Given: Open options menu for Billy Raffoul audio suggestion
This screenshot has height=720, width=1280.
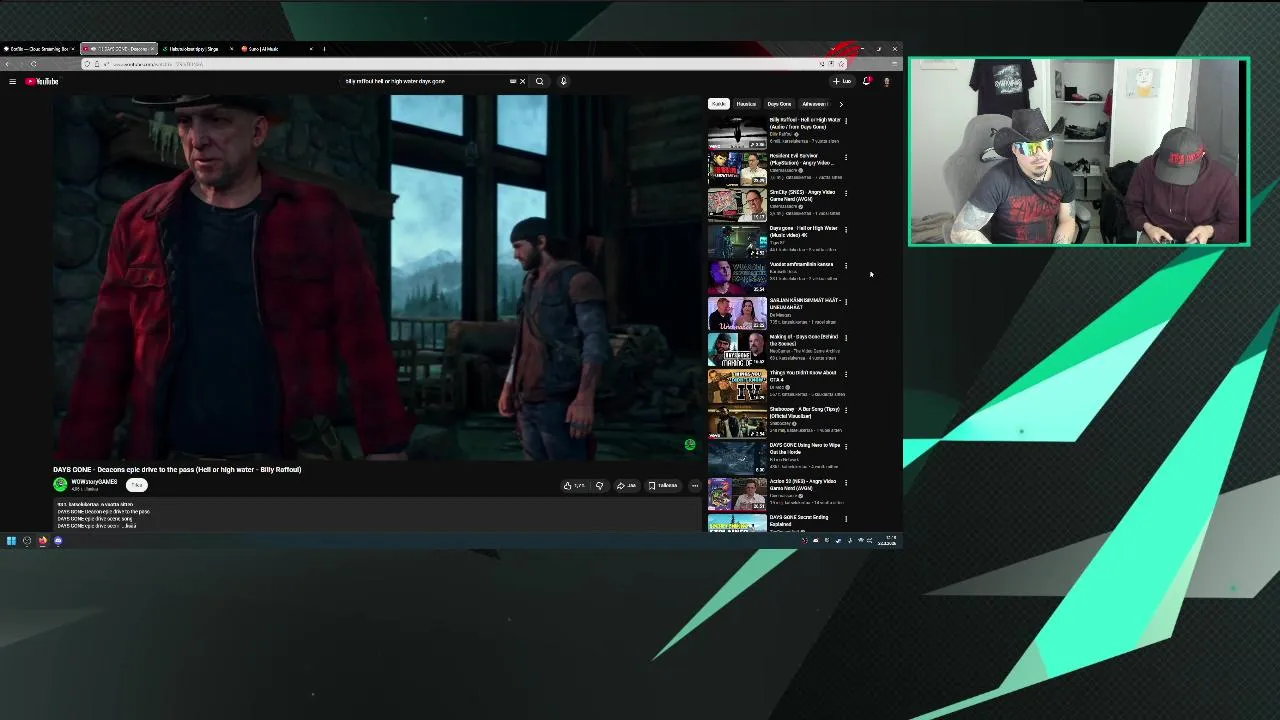Looking at the screenshot, I should tap(846, 121).
